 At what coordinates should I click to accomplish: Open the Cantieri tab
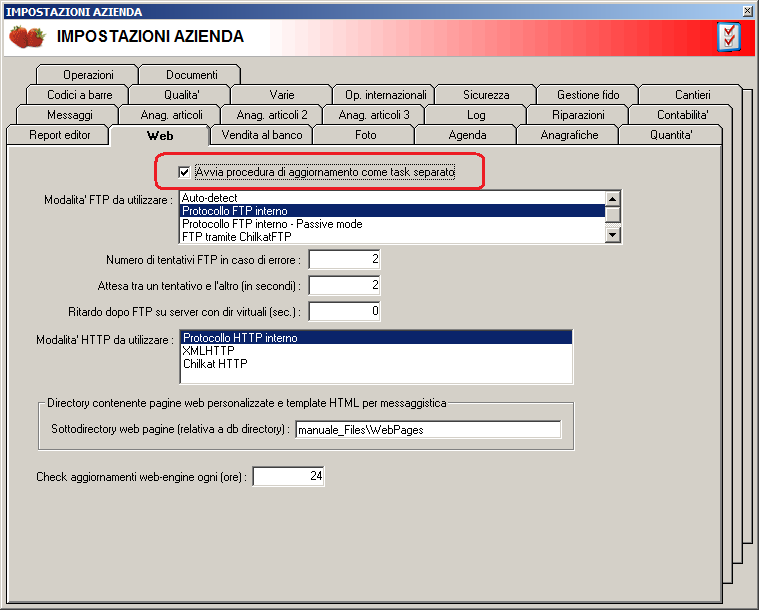(692, 95)
